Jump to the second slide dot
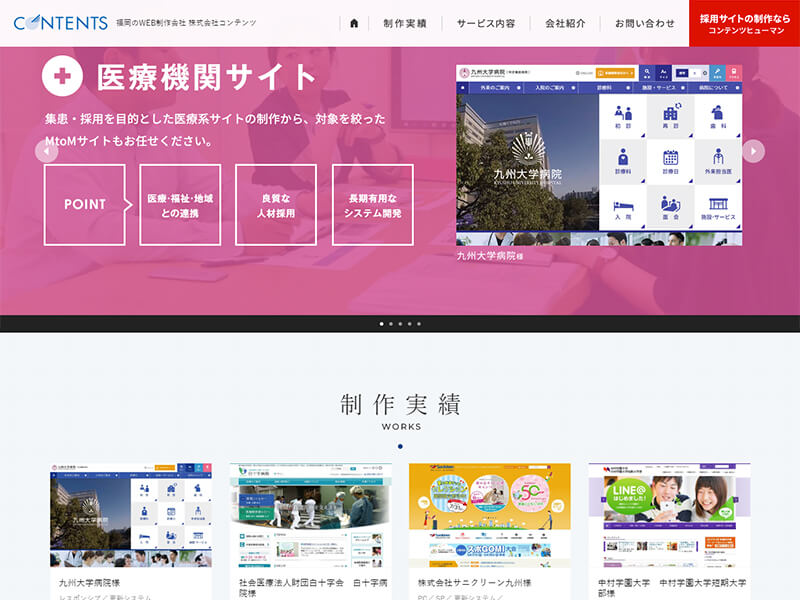Screen dimensions: 800x600 pos(391,324)
